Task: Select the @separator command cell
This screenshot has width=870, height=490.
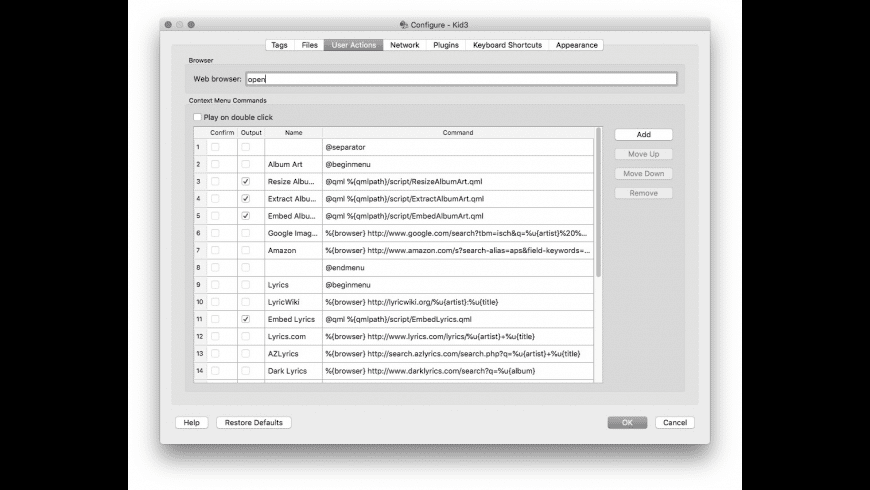Action: pyautogui.click(x=458, y=147)
